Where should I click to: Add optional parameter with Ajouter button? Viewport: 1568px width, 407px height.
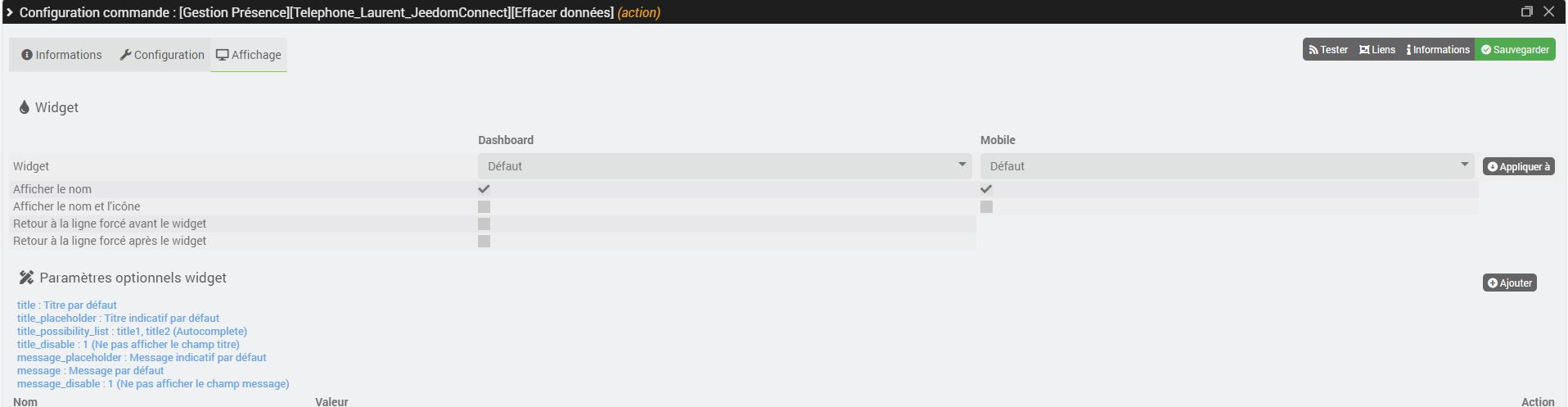(x=1509, y=283)
